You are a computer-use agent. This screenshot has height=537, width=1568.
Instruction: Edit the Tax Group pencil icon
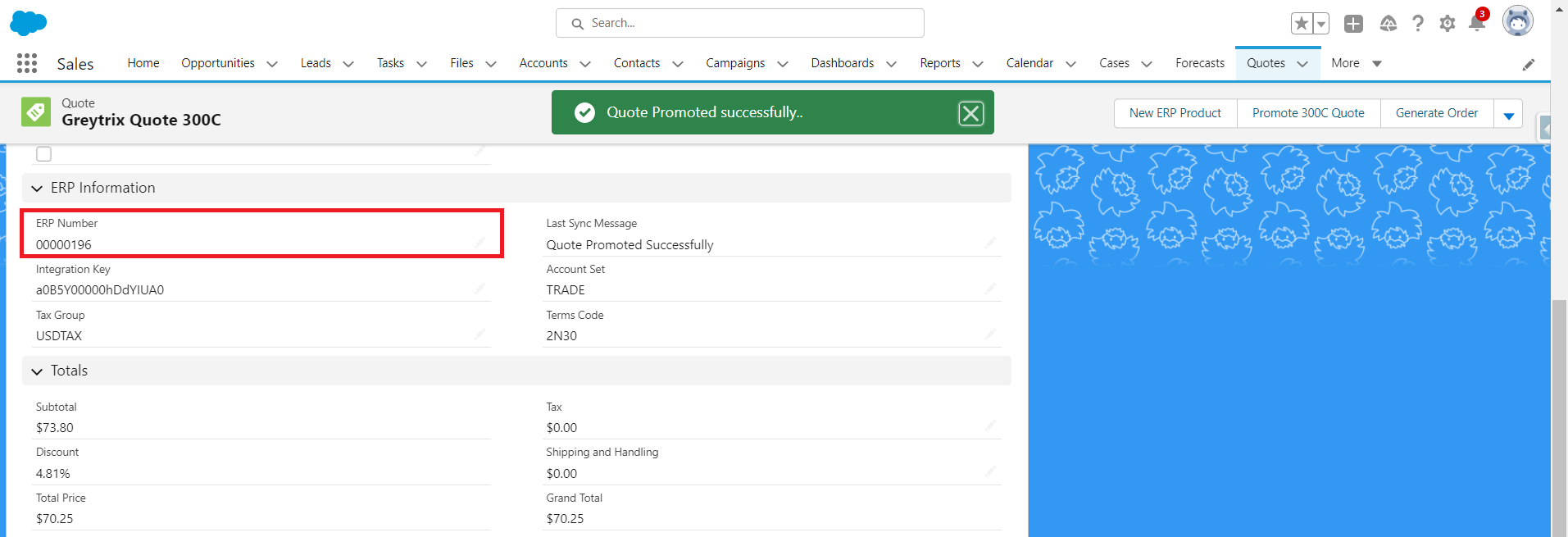click(x=479, y=334)
